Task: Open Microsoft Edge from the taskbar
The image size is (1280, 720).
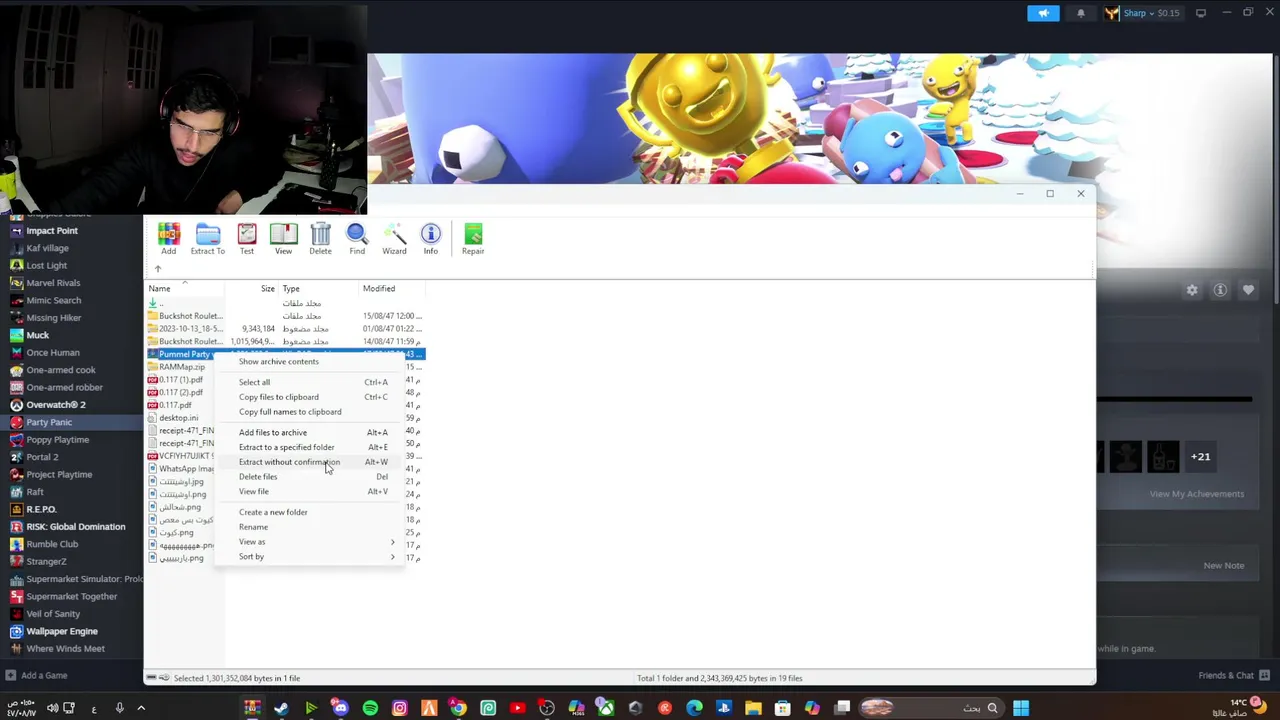Action: pyautogui.click(x=694, y=708)
